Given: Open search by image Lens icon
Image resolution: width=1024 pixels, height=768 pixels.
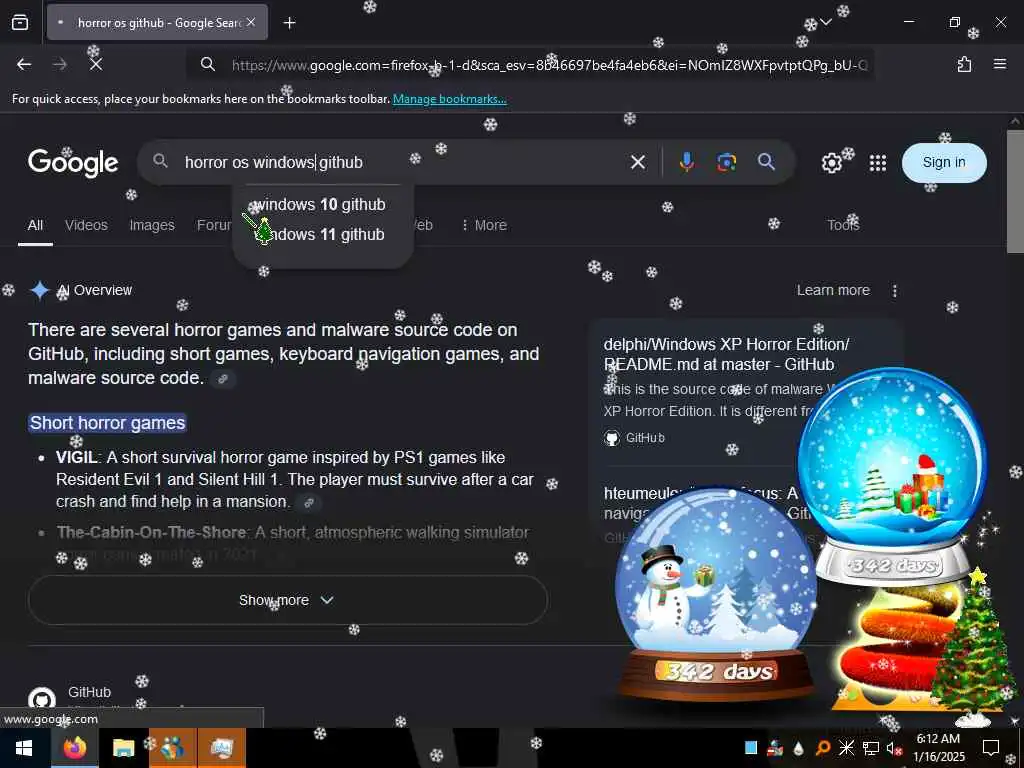Looking at the screenshot, I should (x=726, y=162).
